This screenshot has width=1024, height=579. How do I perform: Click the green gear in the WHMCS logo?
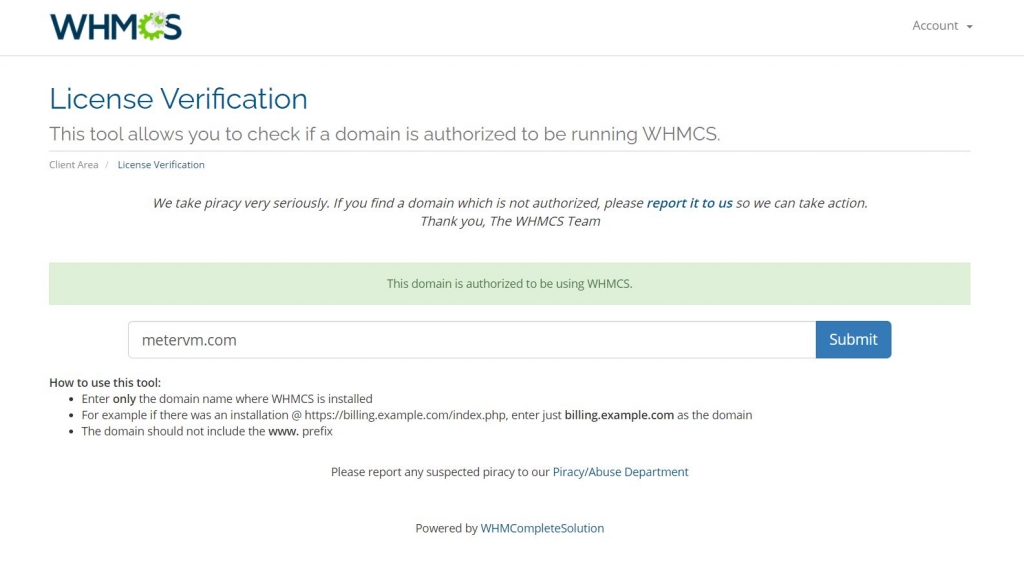coord(154,26)
